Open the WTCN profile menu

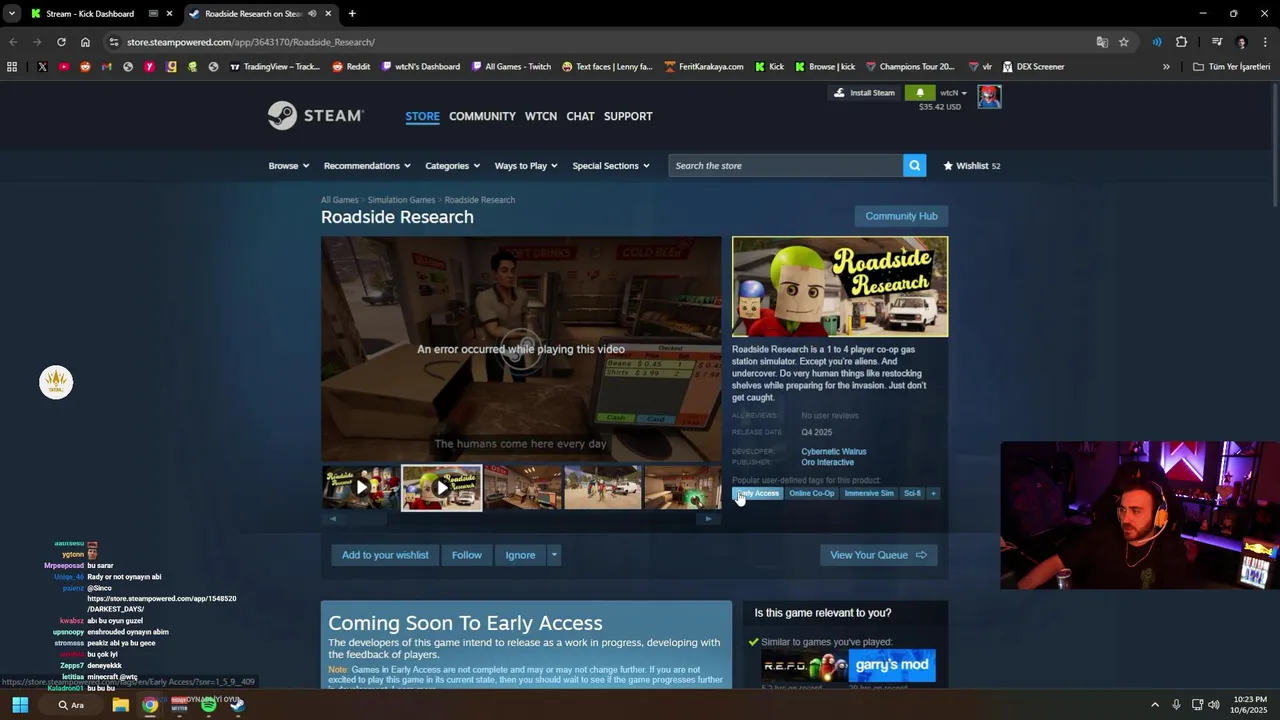click(541, 116)
